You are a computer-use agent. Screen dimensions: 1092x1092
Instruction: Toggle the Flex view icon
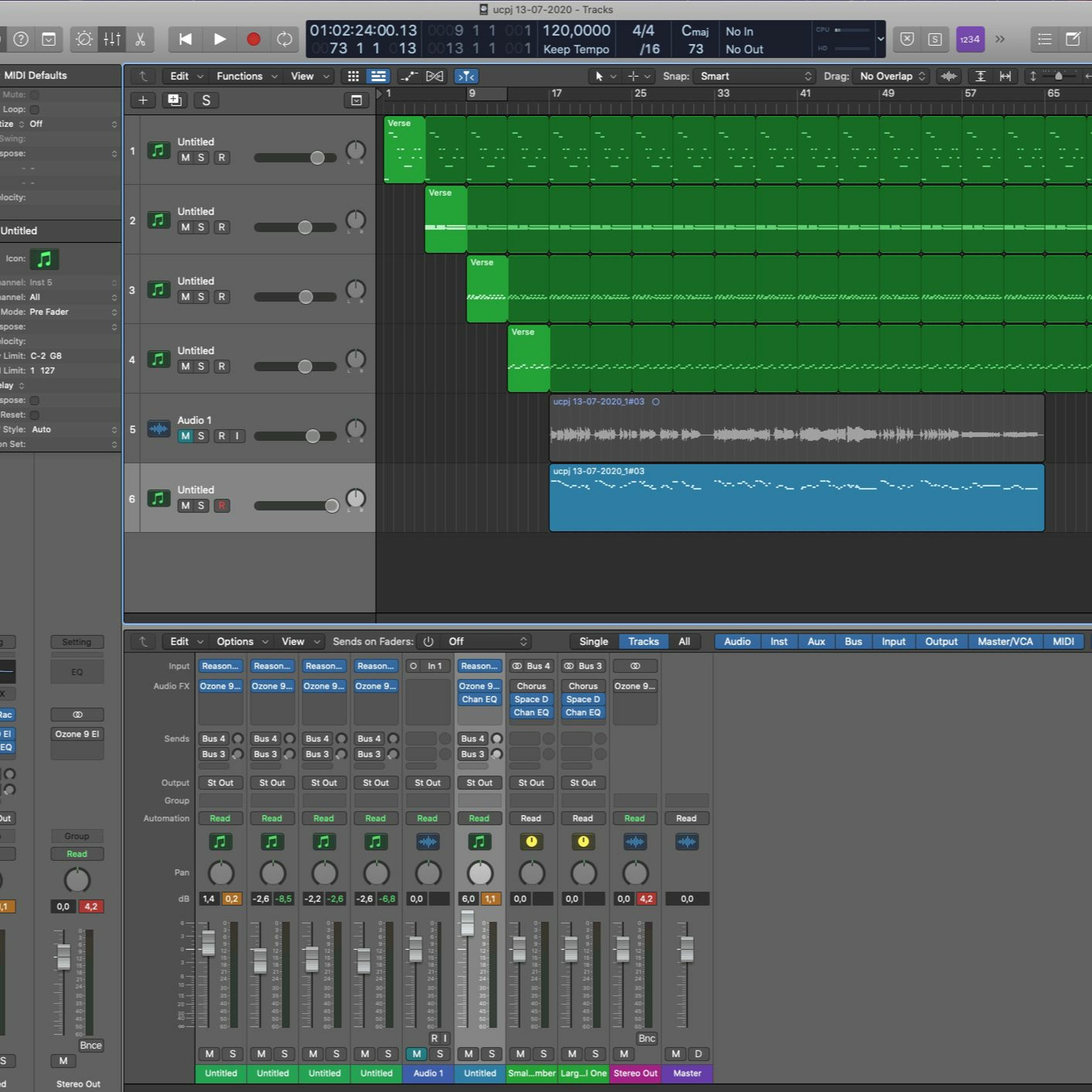click(x=434, y=76)
